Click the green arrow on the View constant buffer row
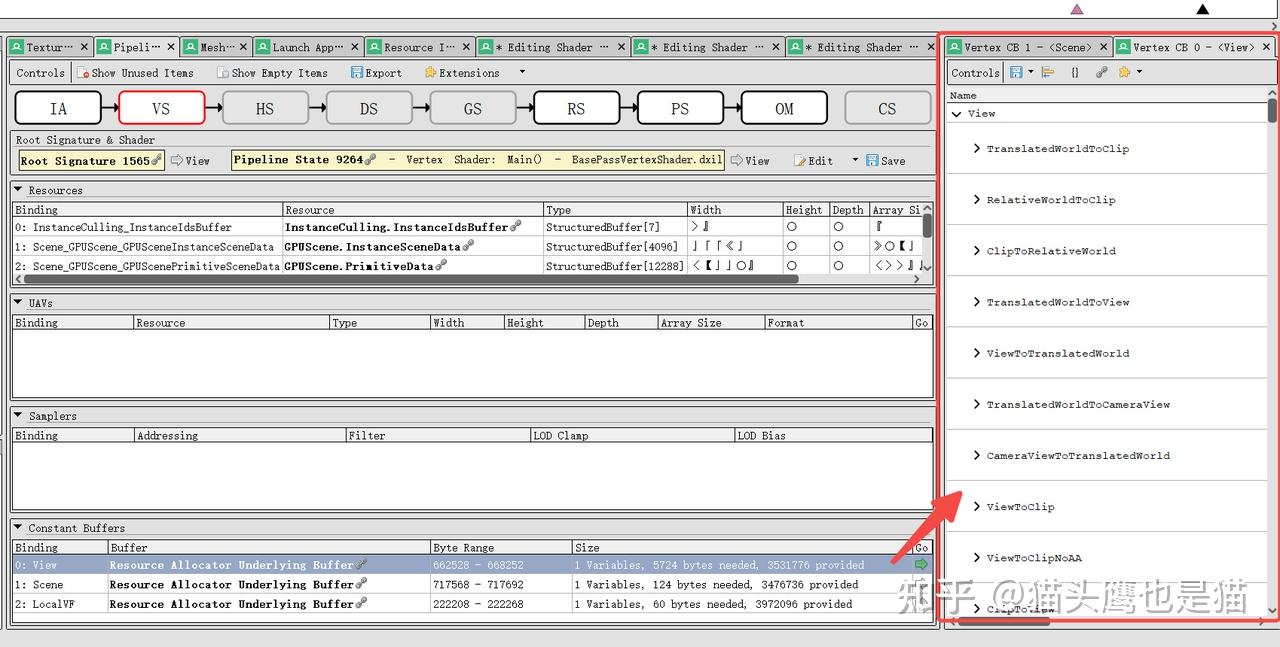Screen dimensions: 1280x647 click(921, 565)
